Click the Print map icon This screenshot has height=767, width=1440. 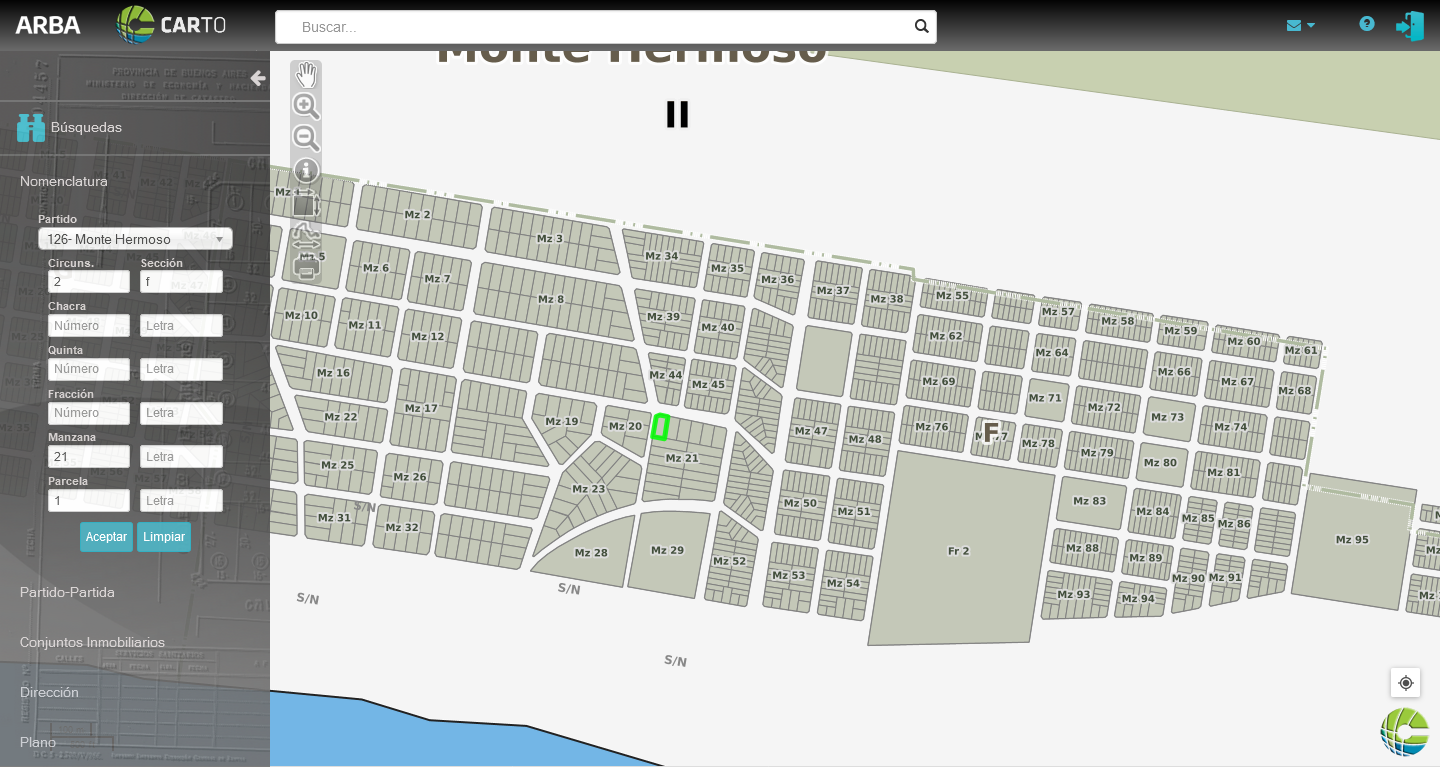[x=307, y=268]
